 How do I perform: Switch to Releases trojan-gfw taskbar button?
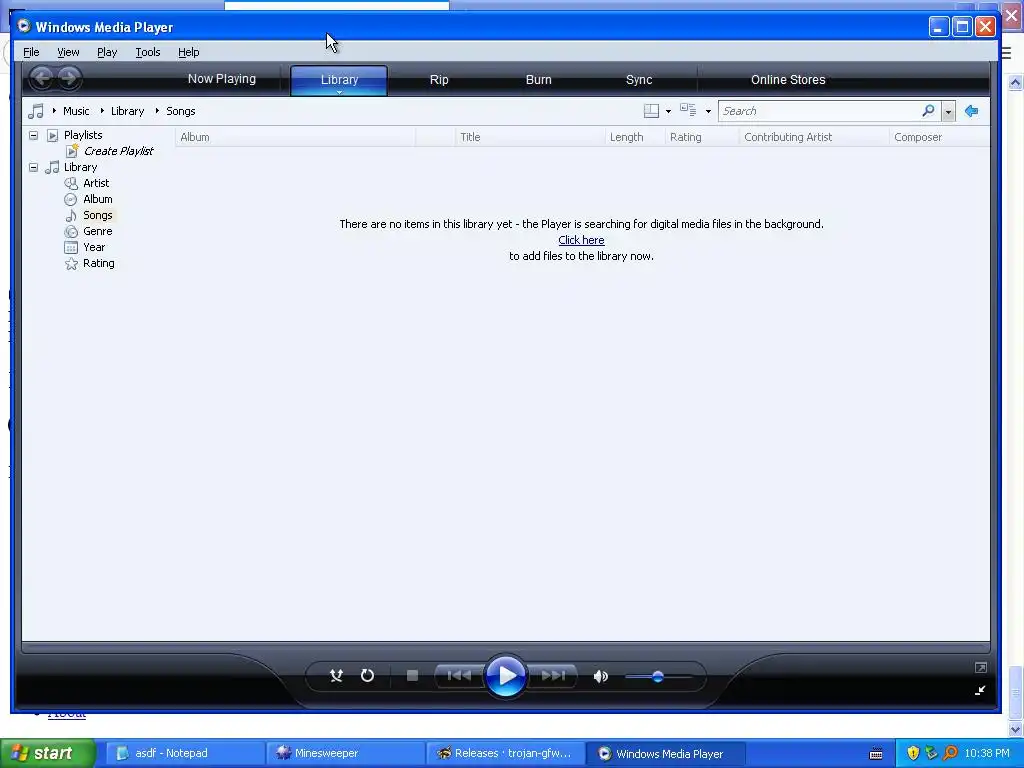click(505, 754)
